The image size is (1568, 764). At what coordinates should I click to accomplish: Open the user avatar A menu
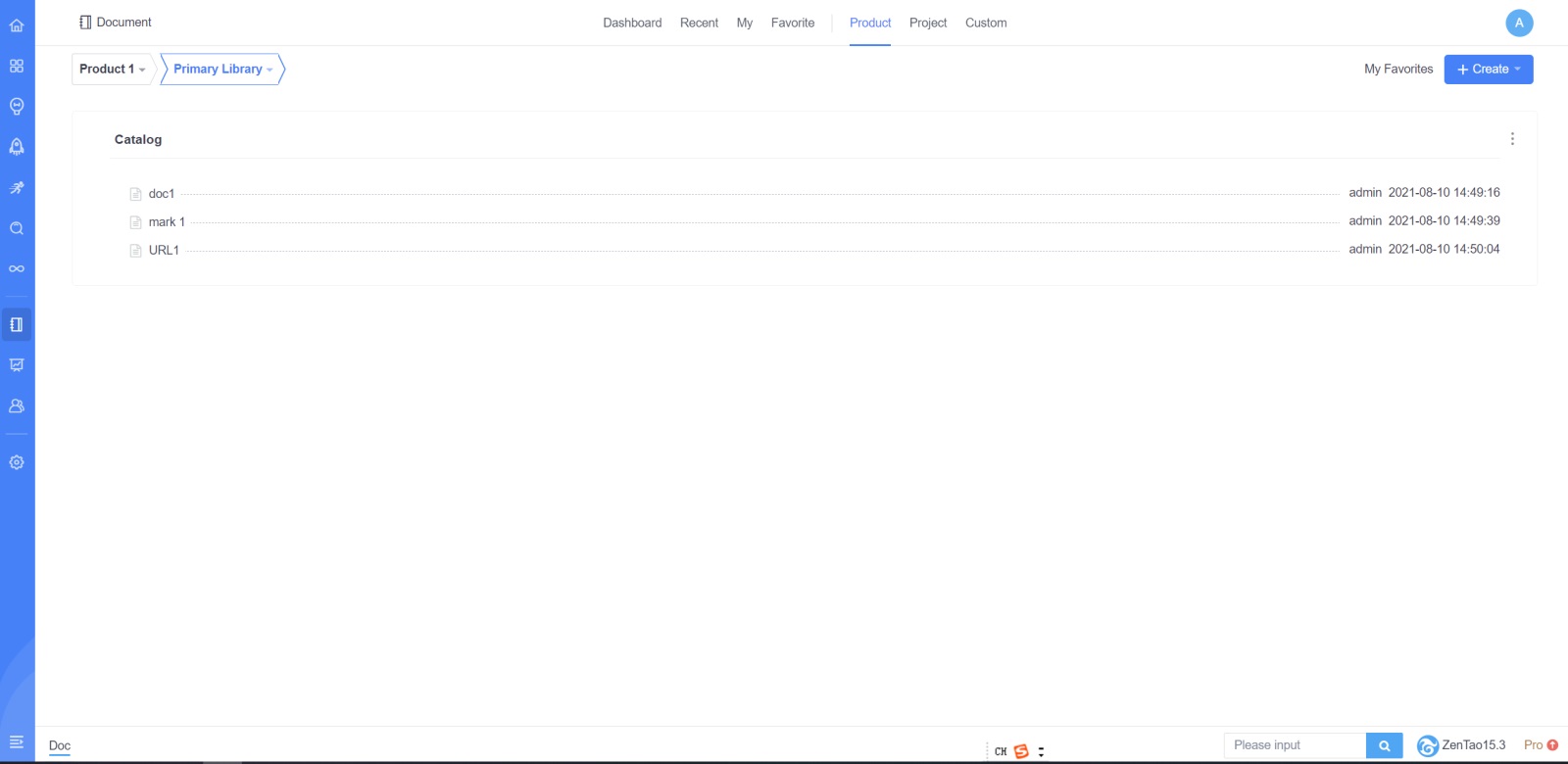pyautogui.click(x=1519, y=23)
